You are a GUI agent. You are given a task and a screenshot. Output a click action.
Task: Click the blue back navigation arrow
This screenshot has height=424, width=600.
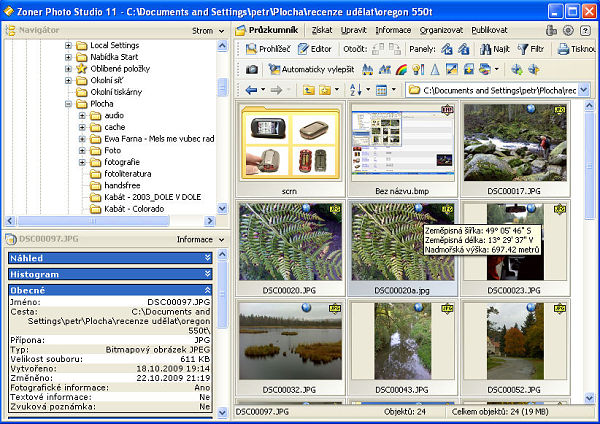pyautogui.click(x=250, y=90)
